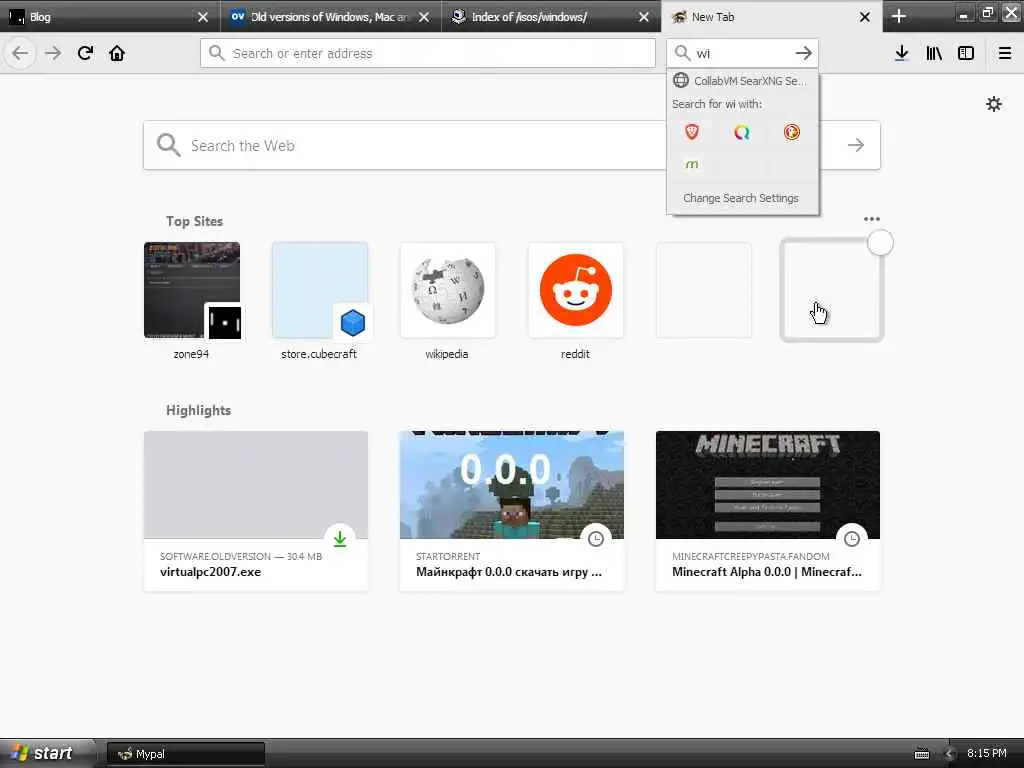Screen dimensions: 1024x768
Task: Close the New Tab tab
Action: pyautogui.click(x=865, y=17)
